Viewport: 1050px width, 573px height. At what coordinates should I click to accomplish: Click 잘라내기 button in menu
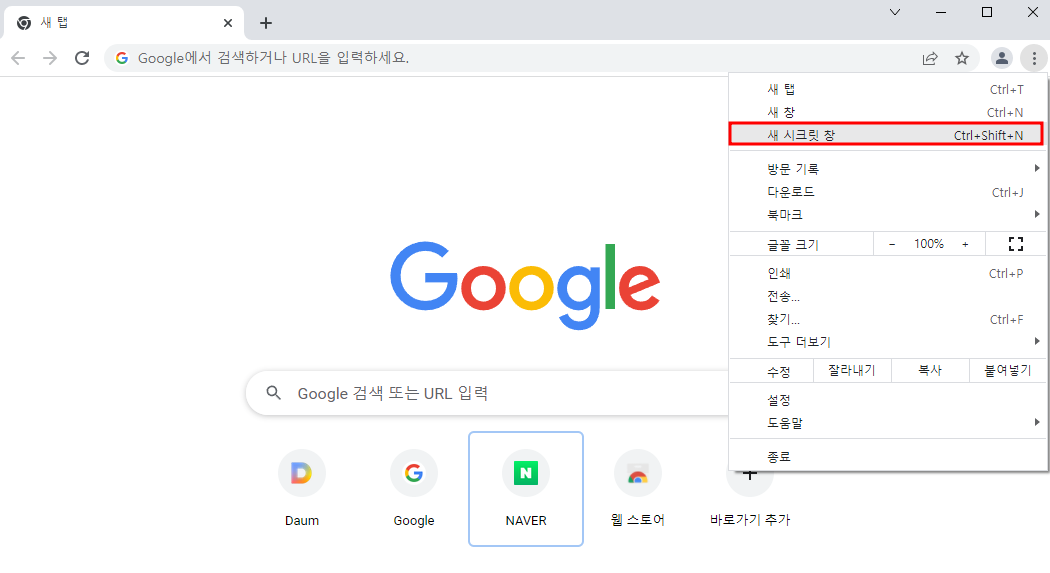point(852,370)
